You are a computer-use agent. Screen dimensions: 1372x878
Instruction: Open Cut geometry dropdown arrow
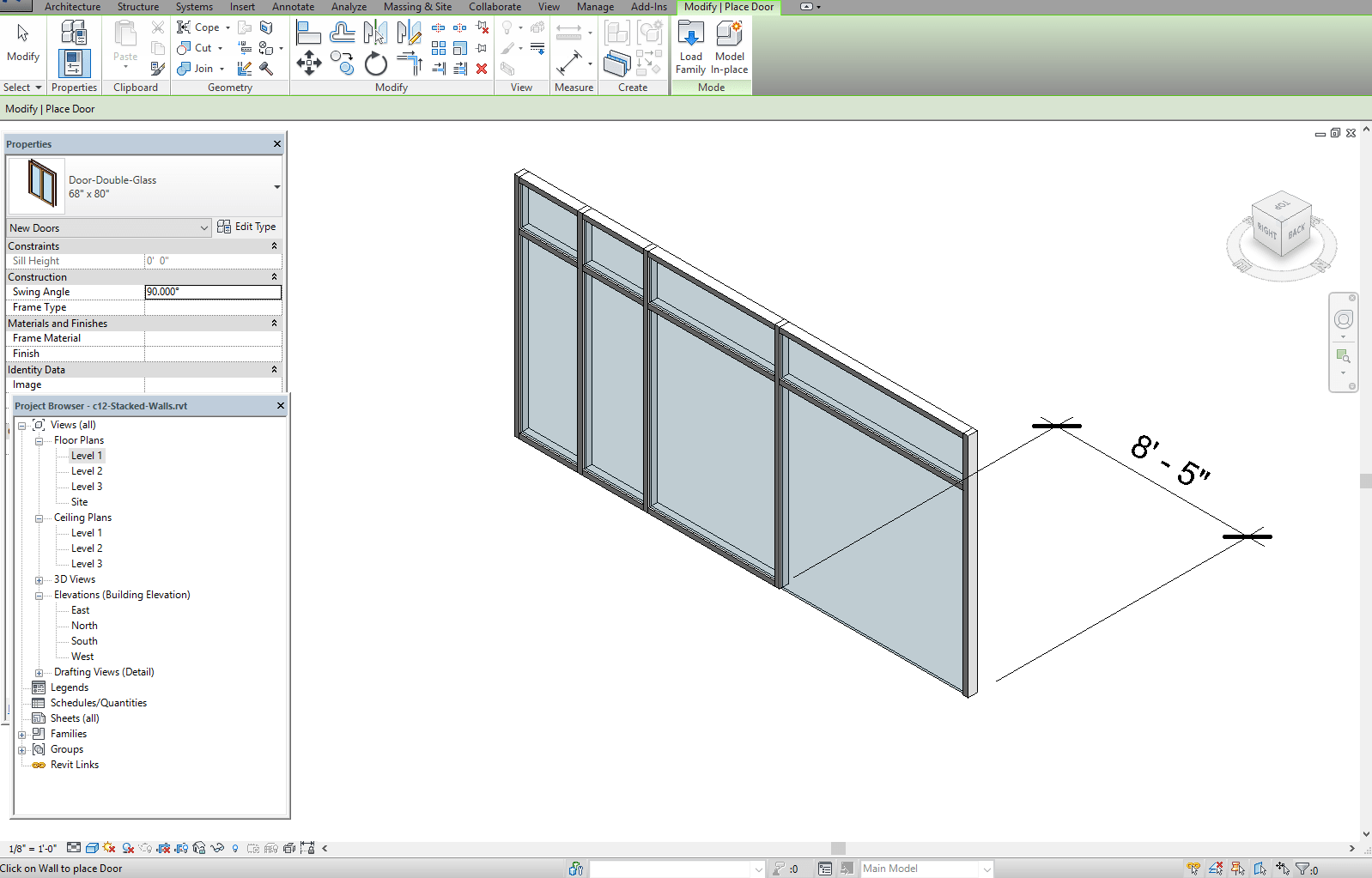click(220, 49)
